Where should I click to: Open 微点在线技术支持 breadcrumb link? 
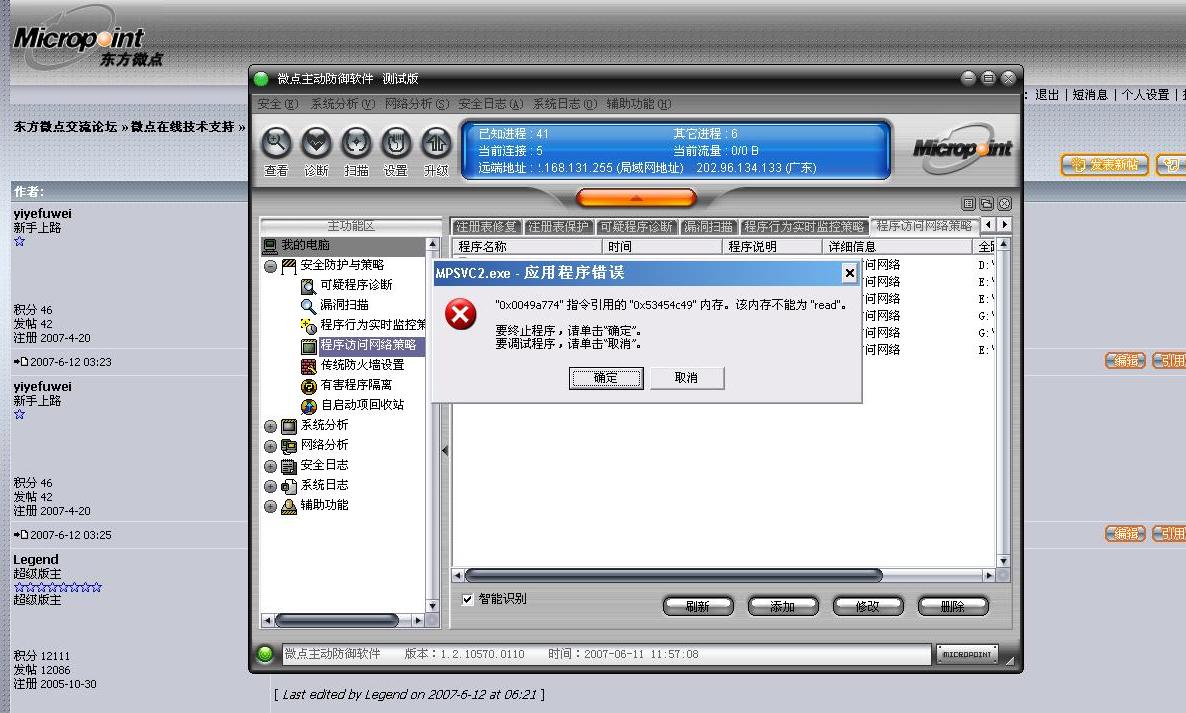click(182, 127)
